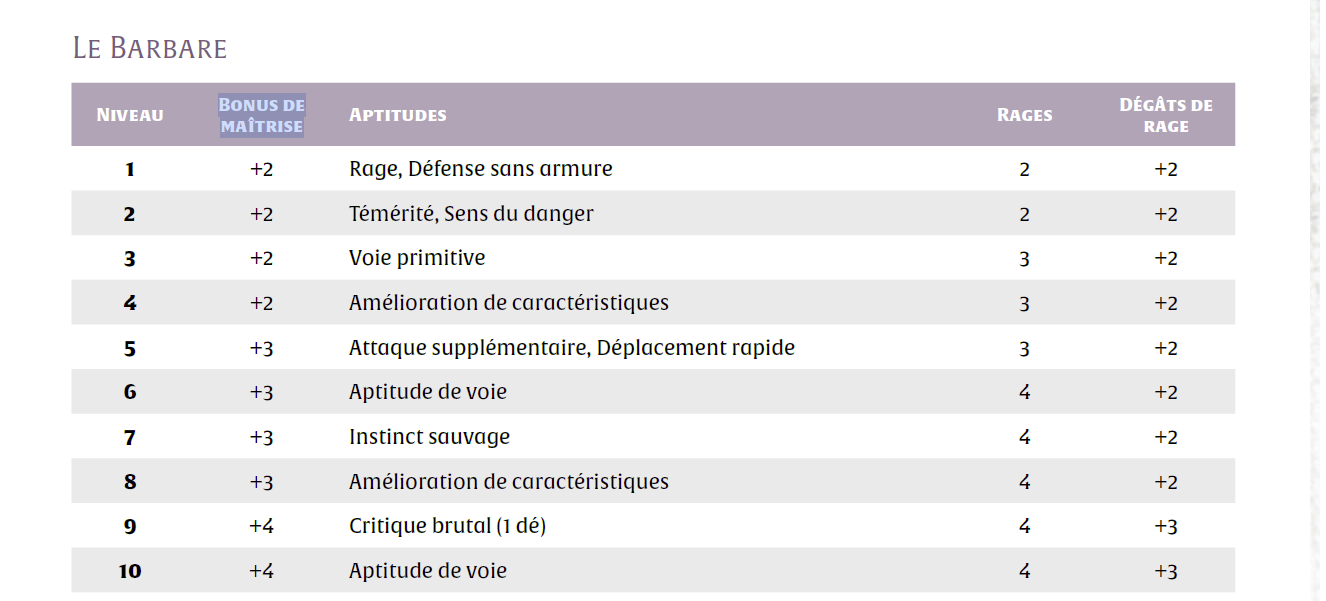Screen dimensions: 1326x601
Task: Click the +4 mastery bonus for level 9
Action: 261,526
